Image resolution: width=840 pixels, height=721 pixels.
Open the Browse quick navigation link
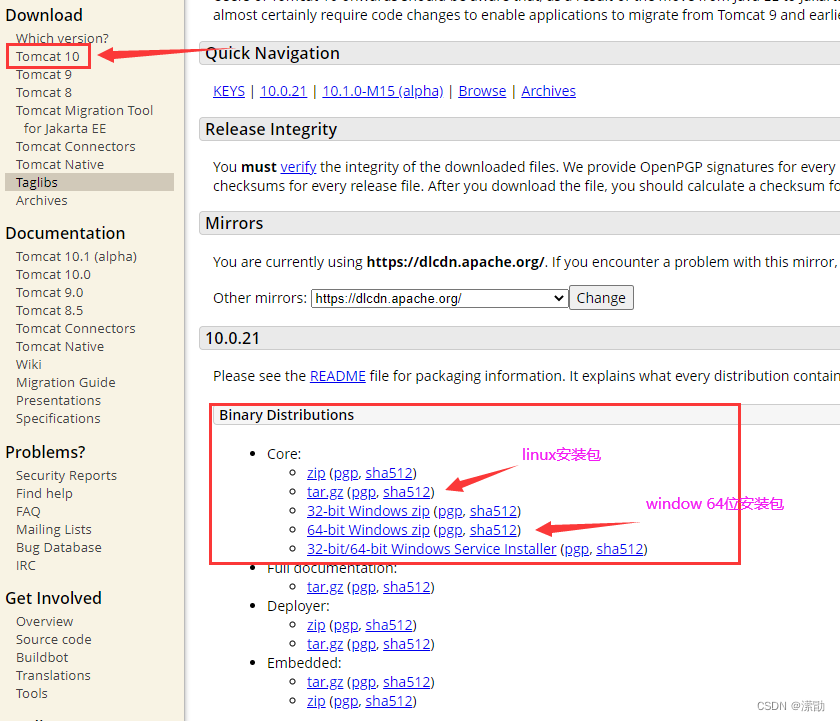pyautogui.click(x=482, y=91)
